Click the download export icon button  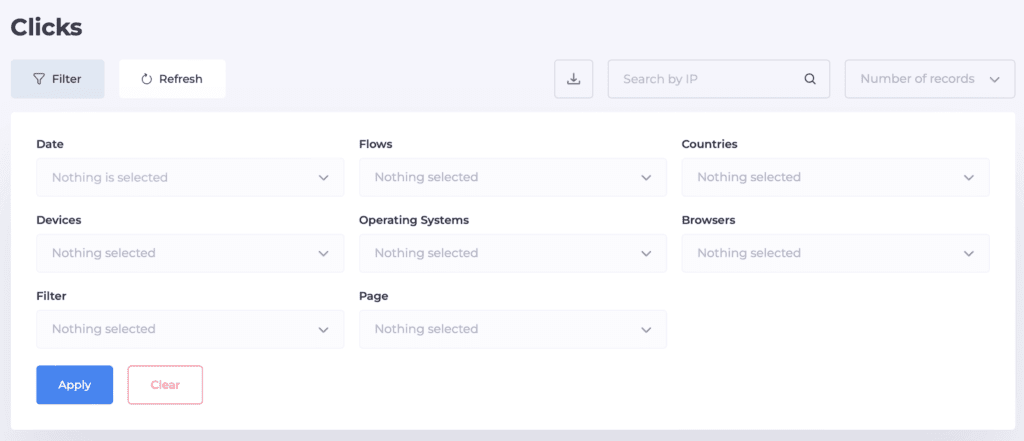point(574,79)
